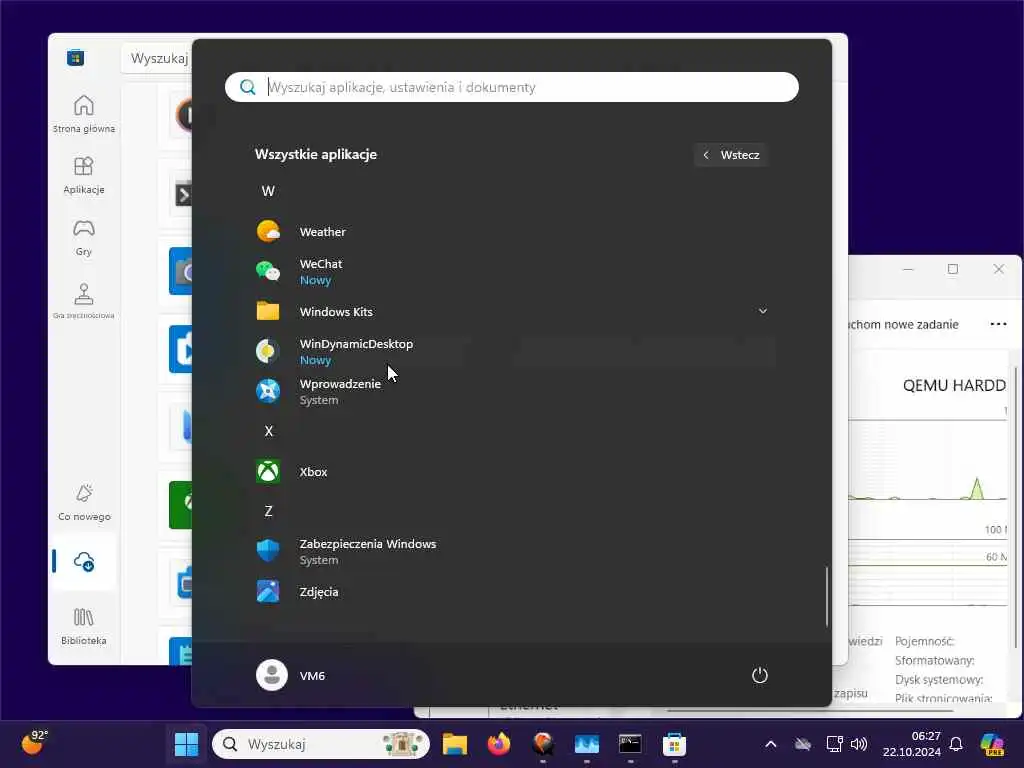
Task: Expand the Windows Kits folder chevron
Action: [x=762, y=312]
